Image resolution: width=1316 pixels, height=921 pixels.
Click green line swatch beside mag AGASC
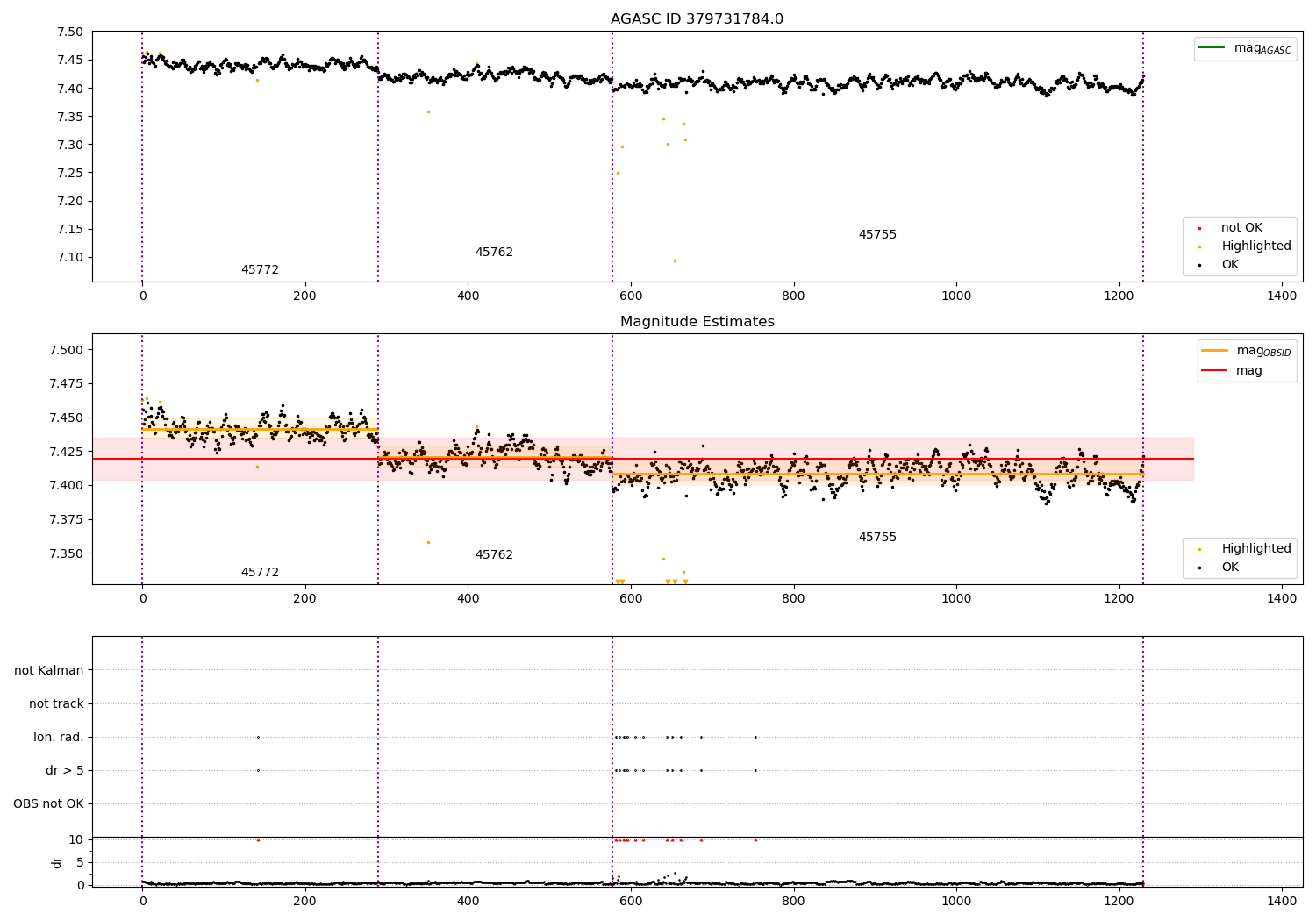(1212, 47)
